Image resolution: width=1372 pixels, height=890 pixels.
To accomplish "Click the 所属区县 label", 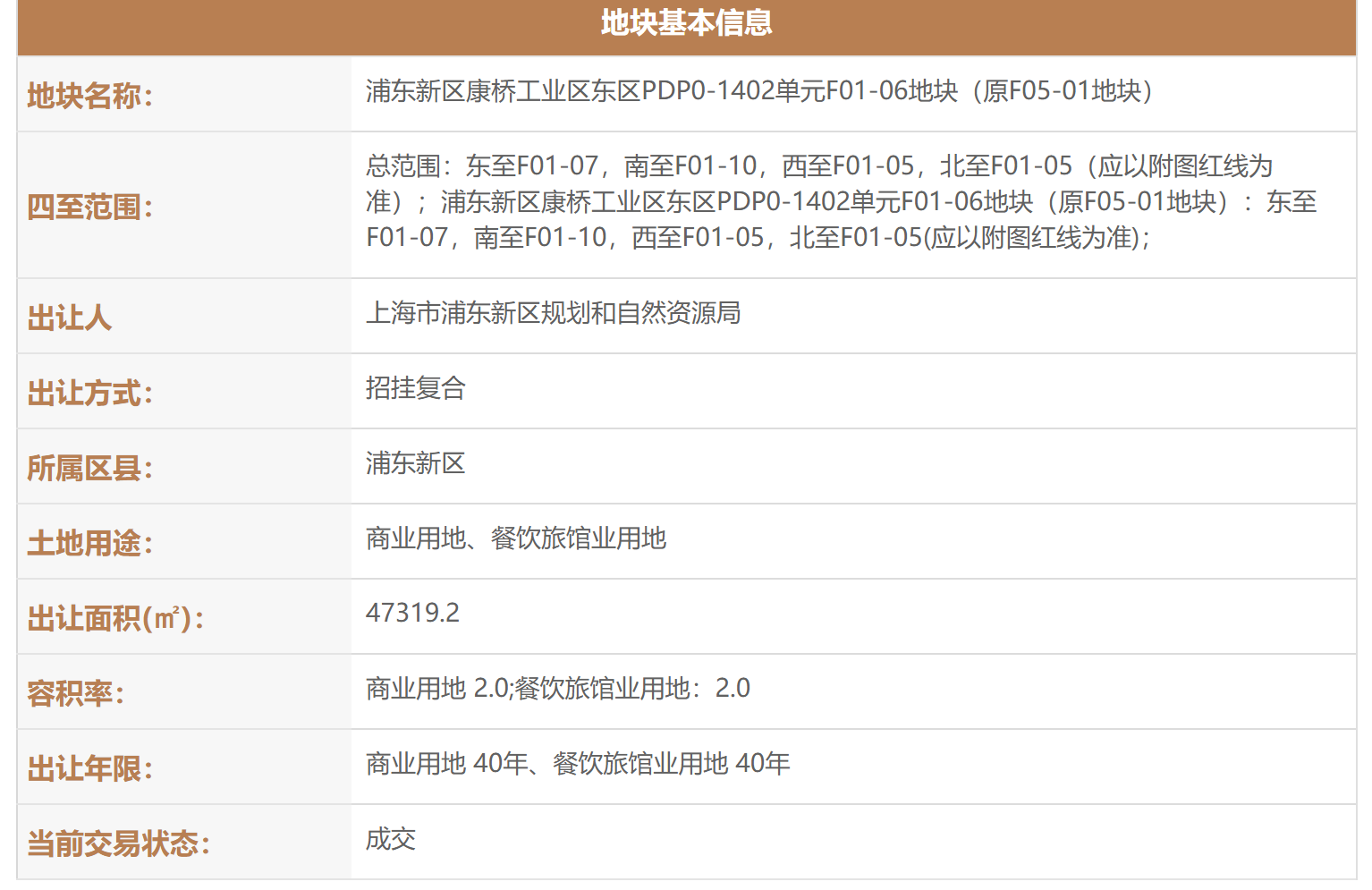I will (x=89, y=468).
